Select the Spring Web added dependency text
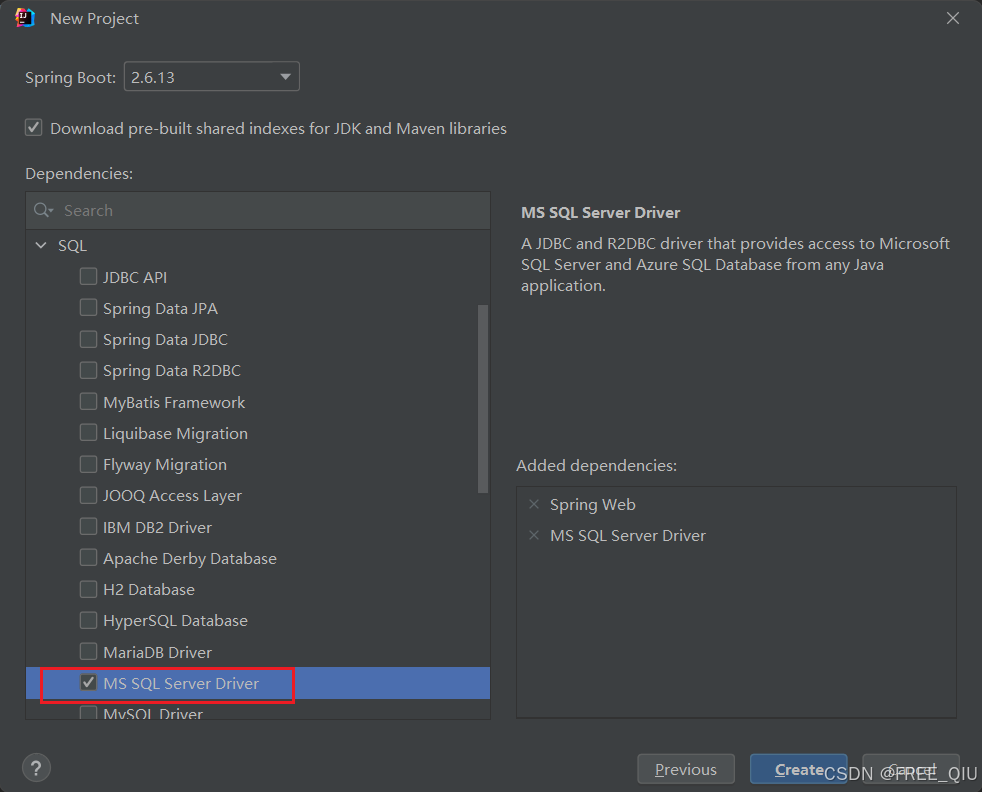The width and height of the screenshot is (982, 792). [x=592, y=505]
